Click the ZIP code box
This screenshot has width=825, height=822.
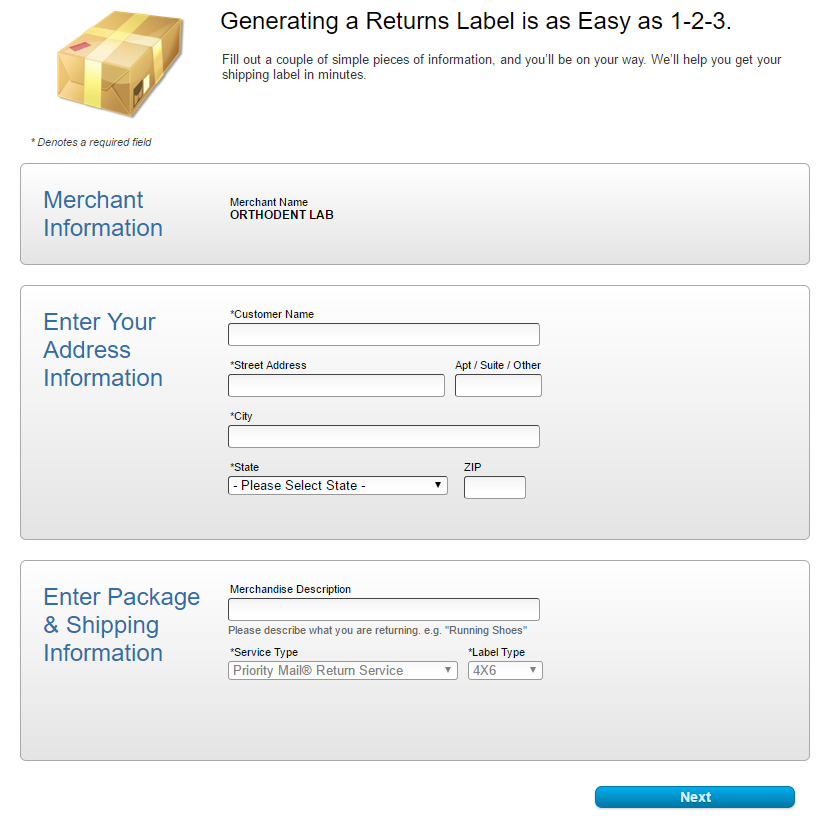tap(495, 487)
